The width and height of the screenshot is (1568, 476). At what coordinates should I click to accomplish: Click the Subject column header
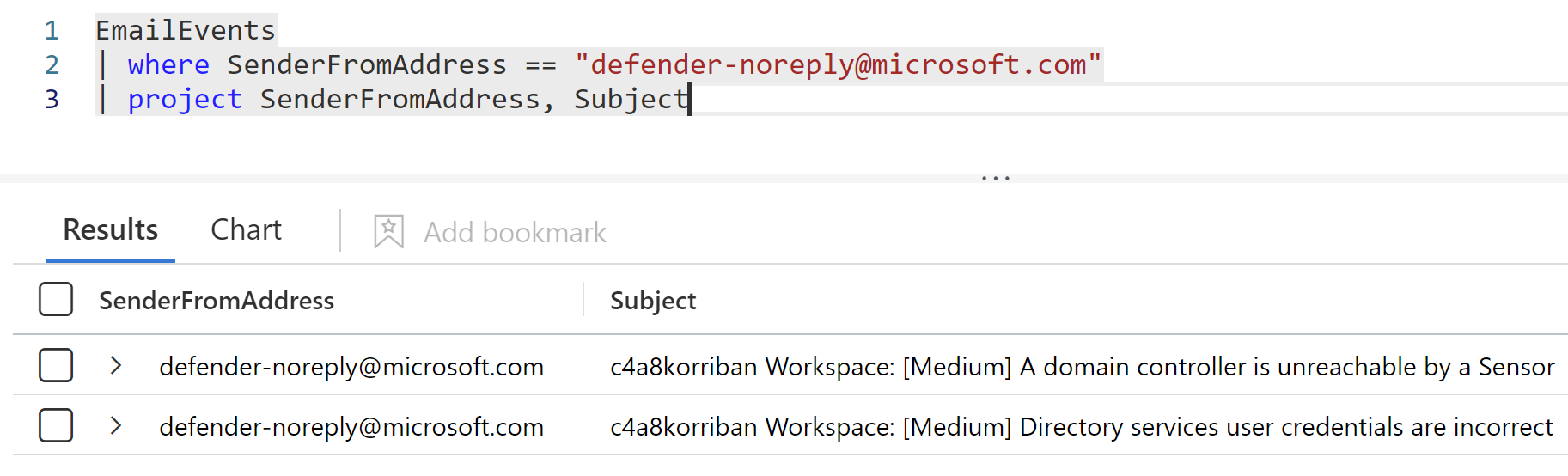click(x=653, y=301)
